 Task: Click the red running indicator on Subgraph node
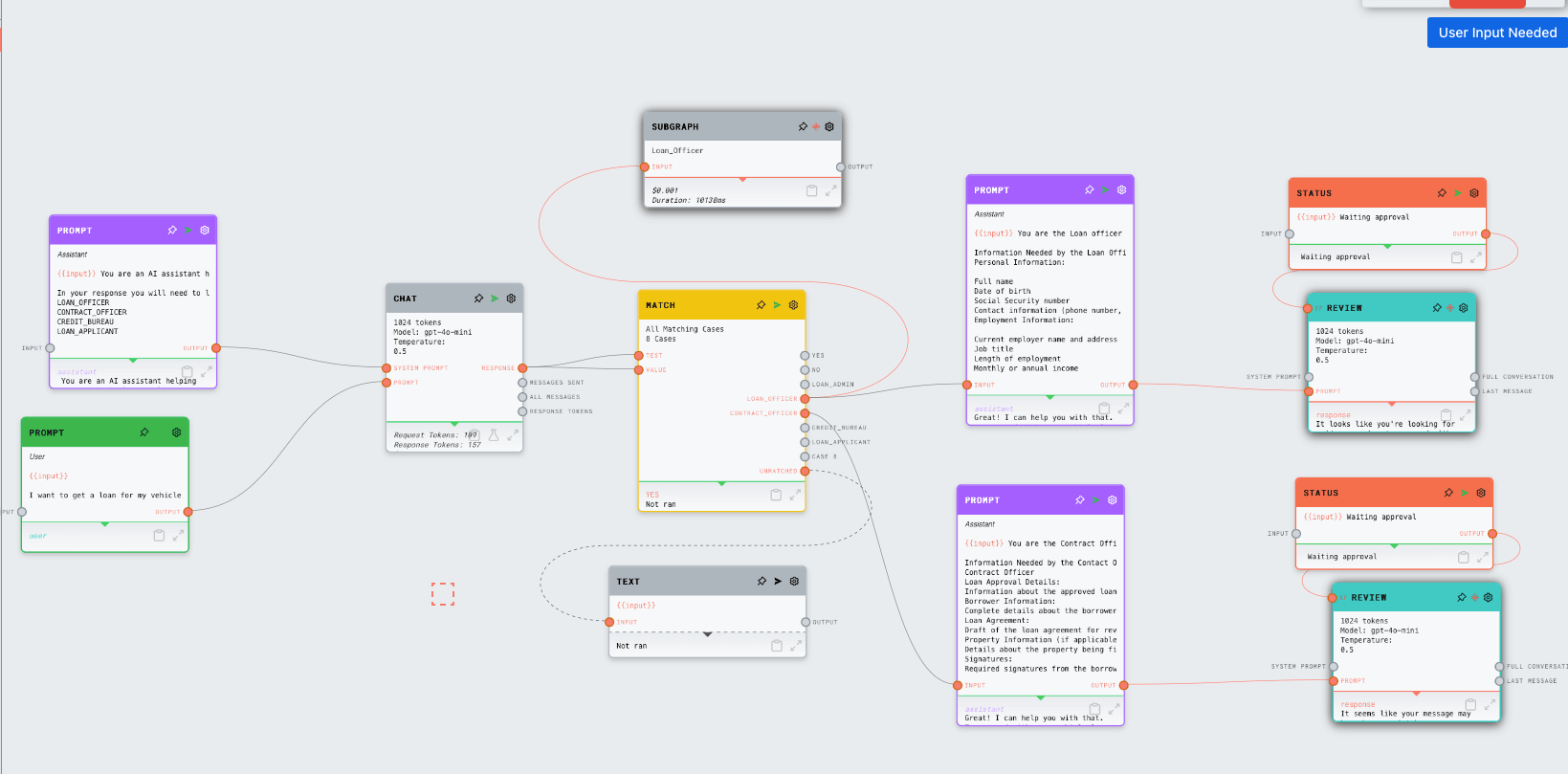coord(816,126)
